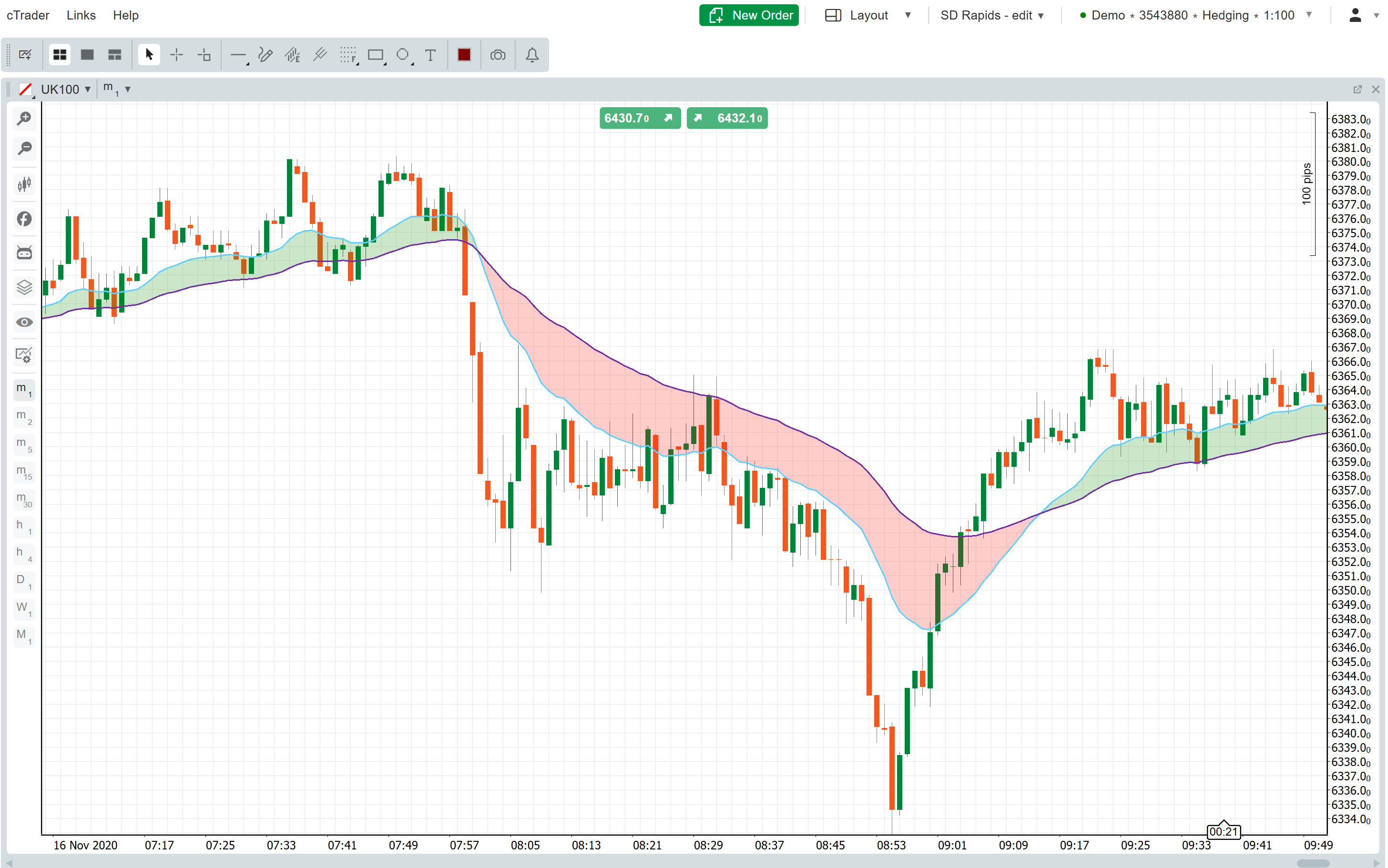
Task: Click the 6432.10 buy price button
Action: [727, 118]
